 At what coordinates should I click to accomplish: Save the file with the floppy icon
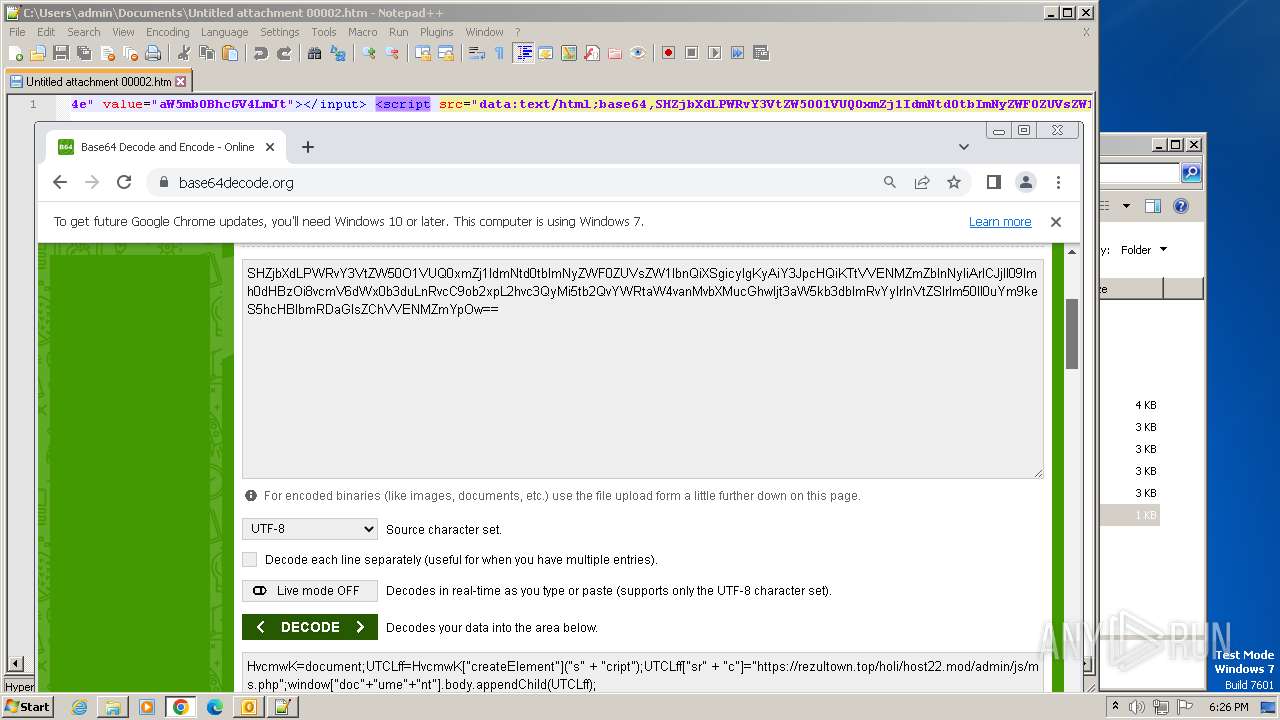pyautogui.click(x=61, y=53)
